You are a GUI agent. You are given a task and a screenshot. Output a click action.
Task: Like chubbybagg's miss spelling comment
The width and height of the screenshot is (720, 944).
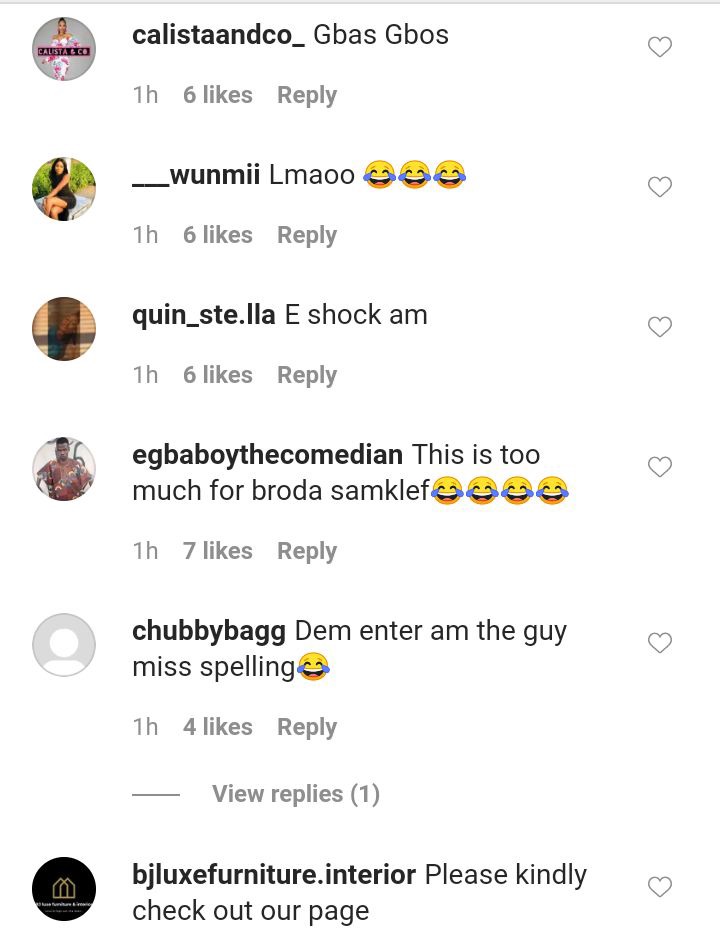click(x=659, y=643)
